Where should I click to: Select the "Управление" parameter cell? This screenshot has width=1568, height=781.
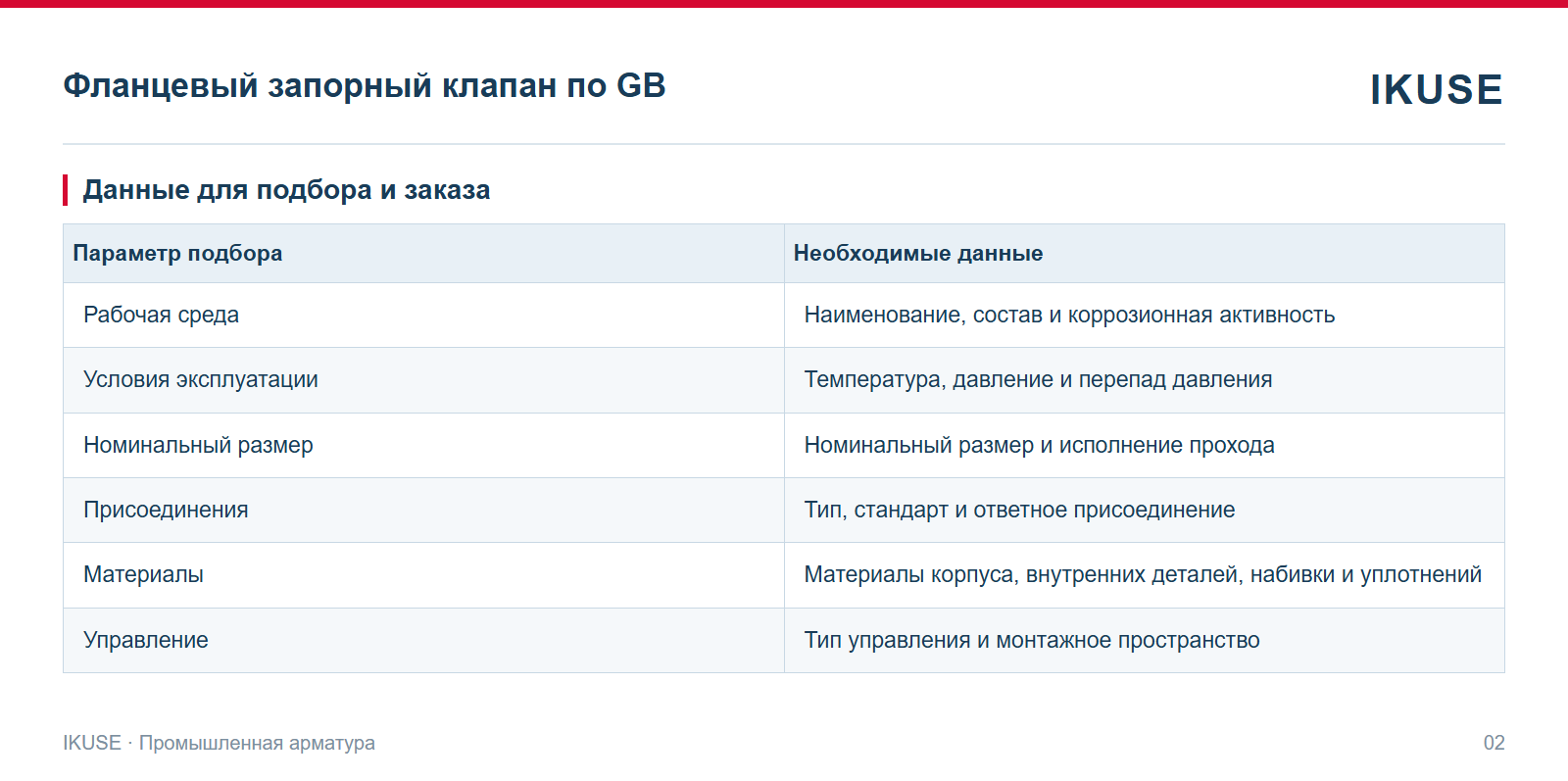coord(423,640)
